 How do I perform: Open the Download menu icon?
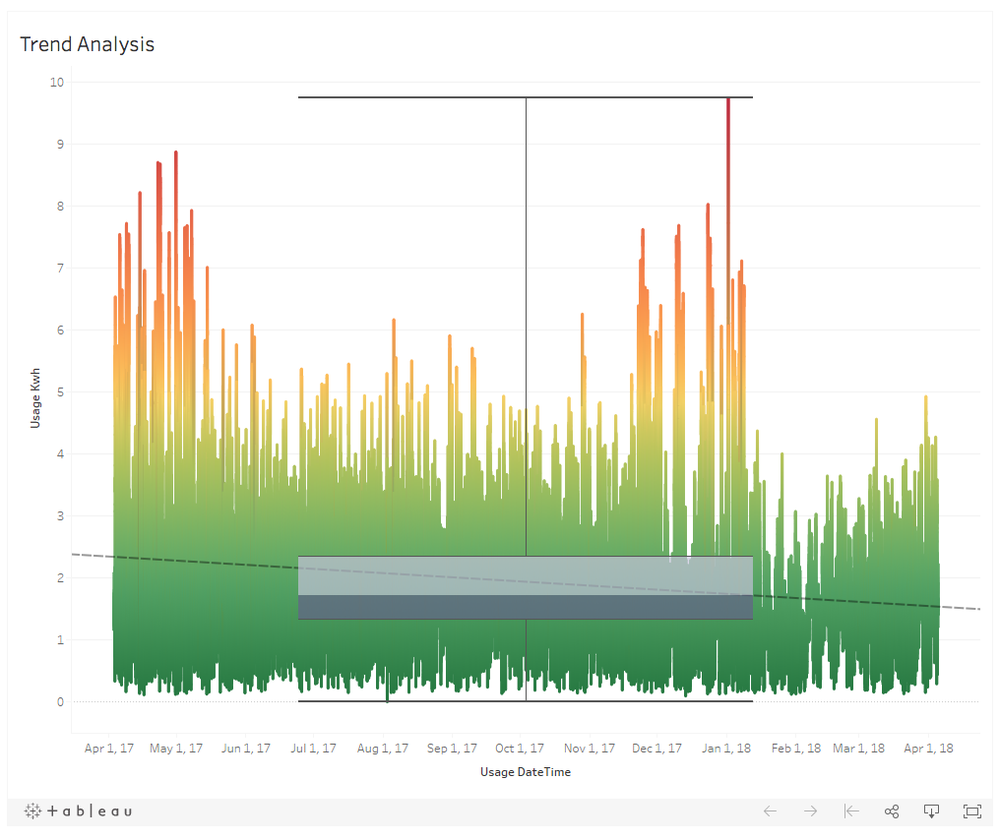point(932,811)
